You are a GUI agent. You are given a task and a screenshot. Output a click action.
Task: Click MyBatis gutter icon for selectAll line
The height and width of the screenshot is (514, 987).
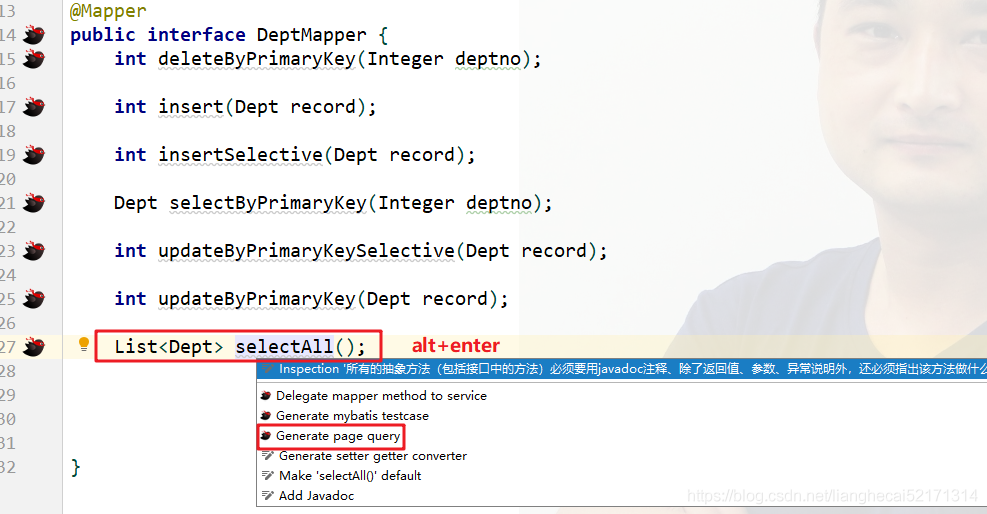coord(34,347)
